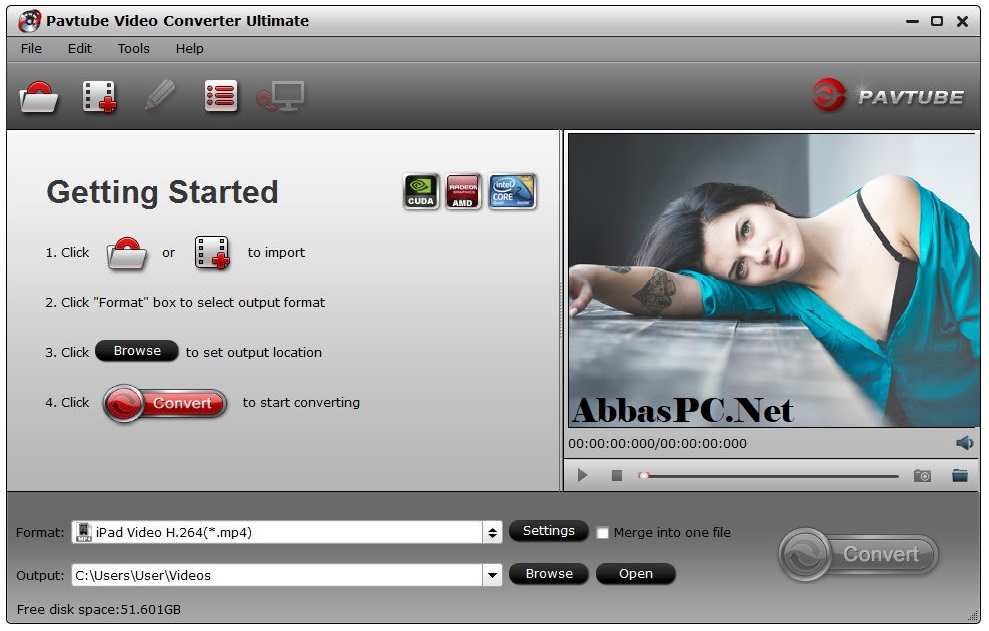Click the Settings button
Viewport: 989px width, 631px height.
(549, 531)
